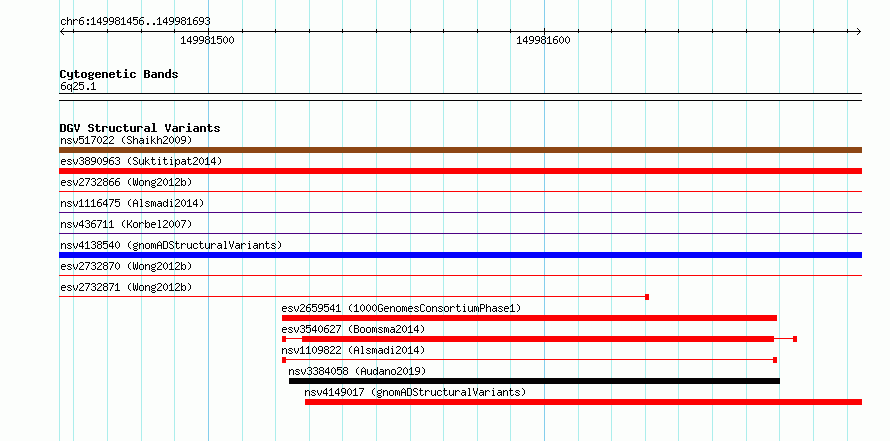Click the chr6:149981456..149981693 region label
The width and height of the screenshot is (890, 441).
point(135,21)
